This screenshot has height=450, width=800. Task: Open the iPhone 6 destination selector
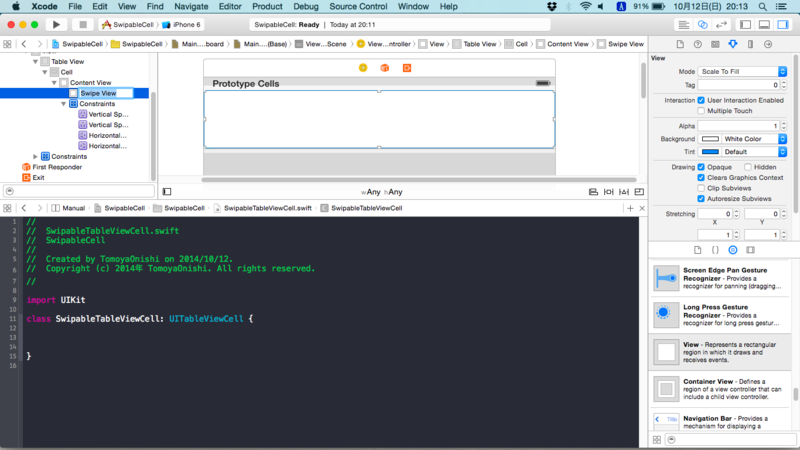tap(182, 24)
